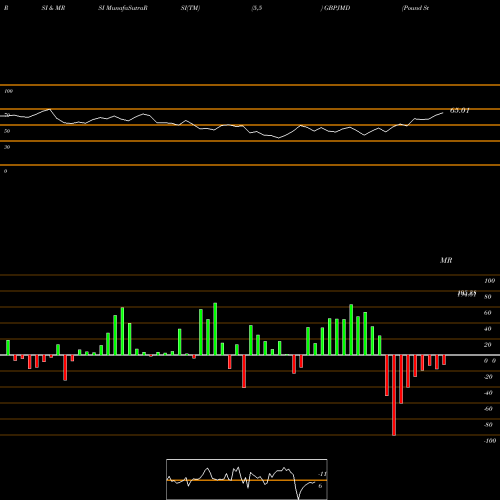Click the RSI value 65.01 label
Screen dimensions: 500x500
(x=460, y=111)
